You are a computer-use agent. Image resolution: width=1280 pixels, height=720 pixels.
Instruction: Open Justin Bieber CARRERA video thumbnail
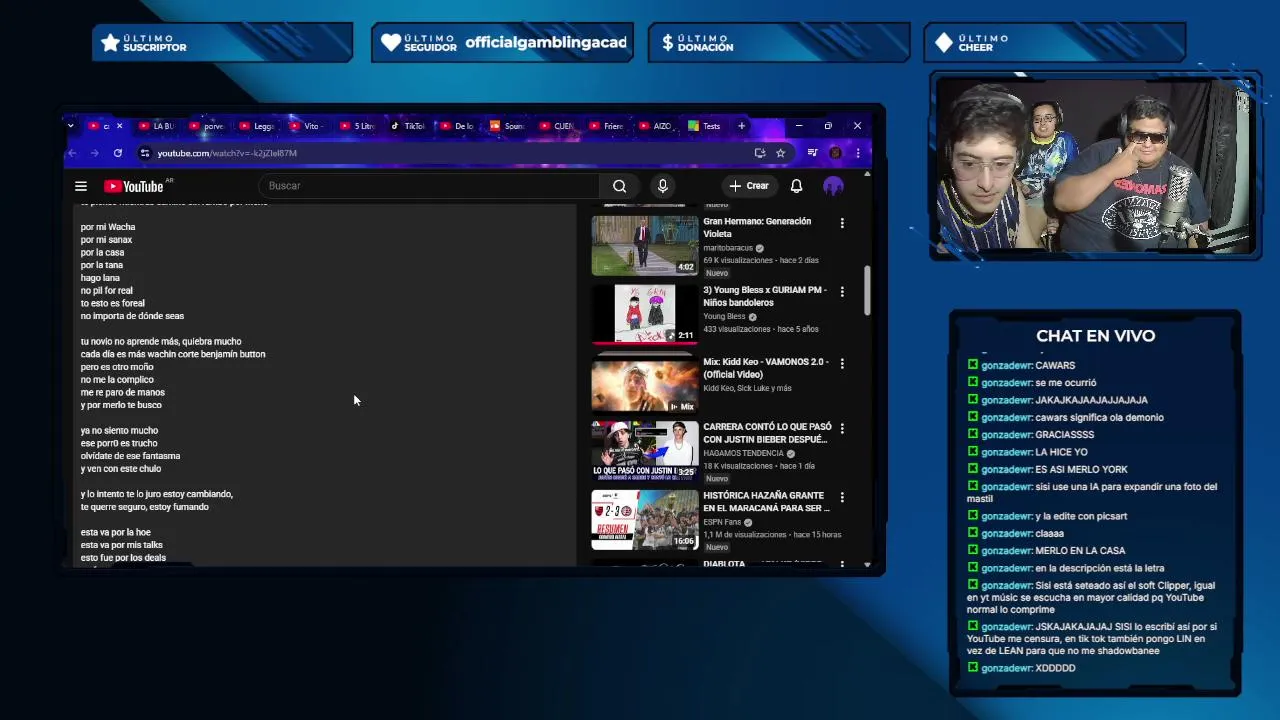click(645, 450)
